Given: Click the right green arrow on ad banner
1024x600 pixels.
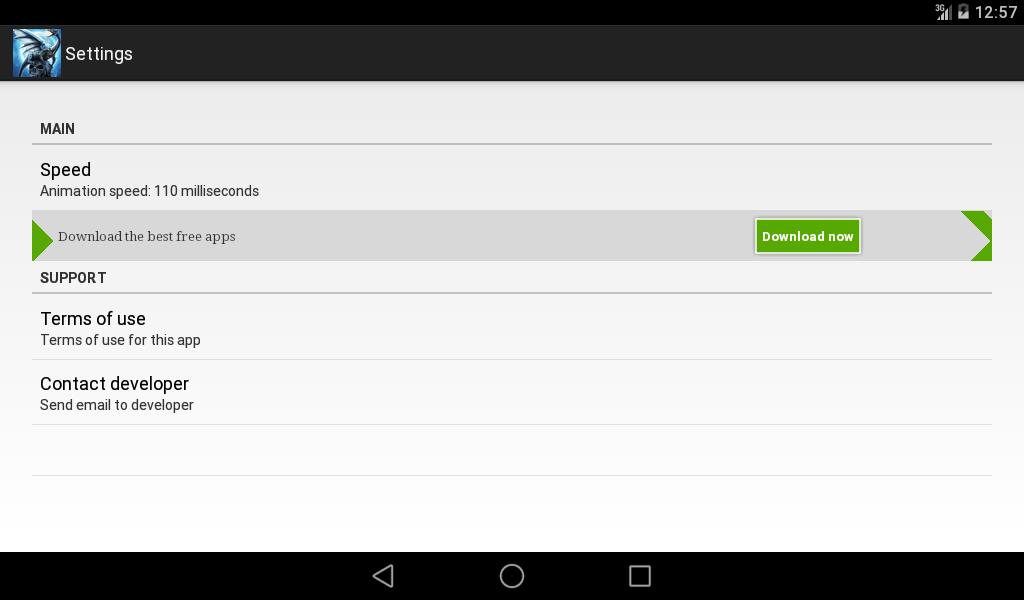Looking at the screenshot, I should pyautogui.click(x=978, y=236).
